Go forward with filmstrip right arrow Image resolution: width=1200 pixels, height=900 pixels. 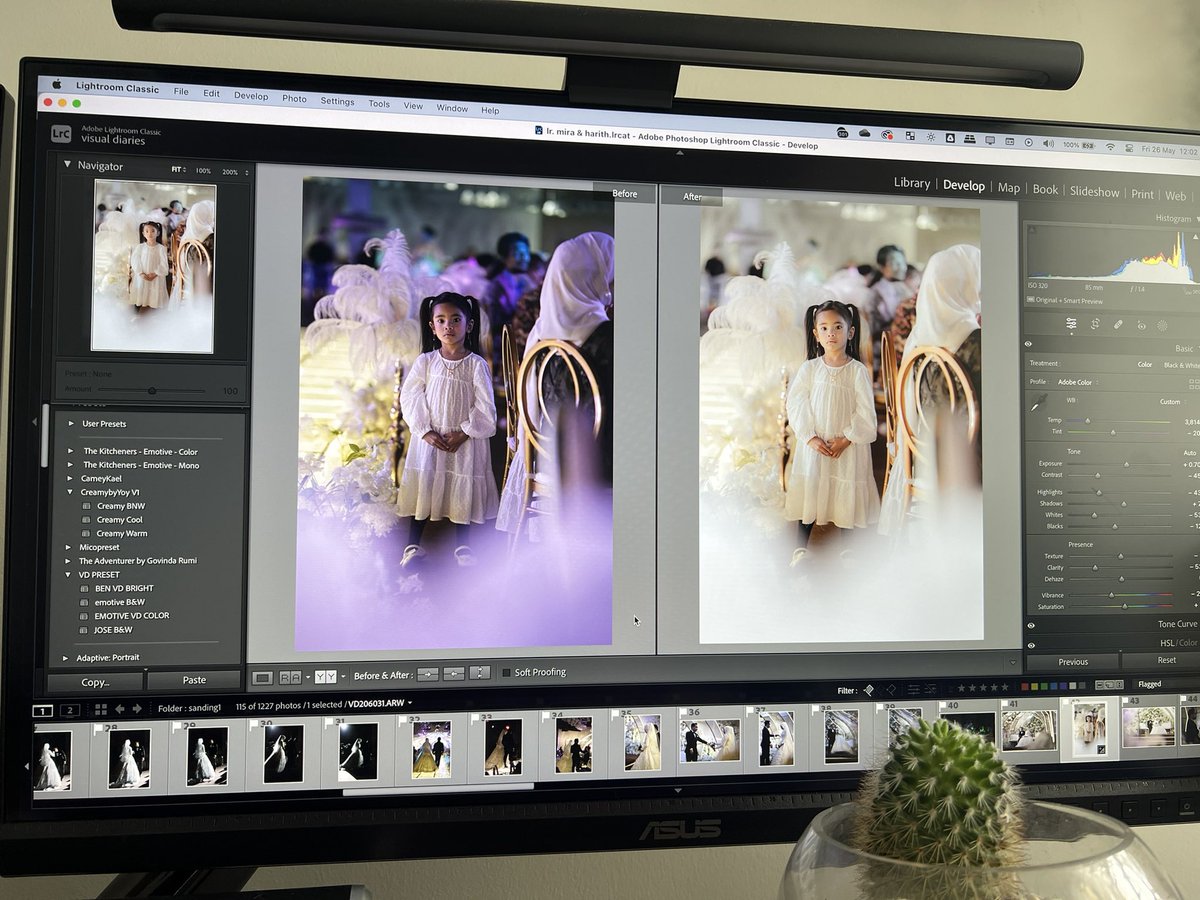click(137, 710)
